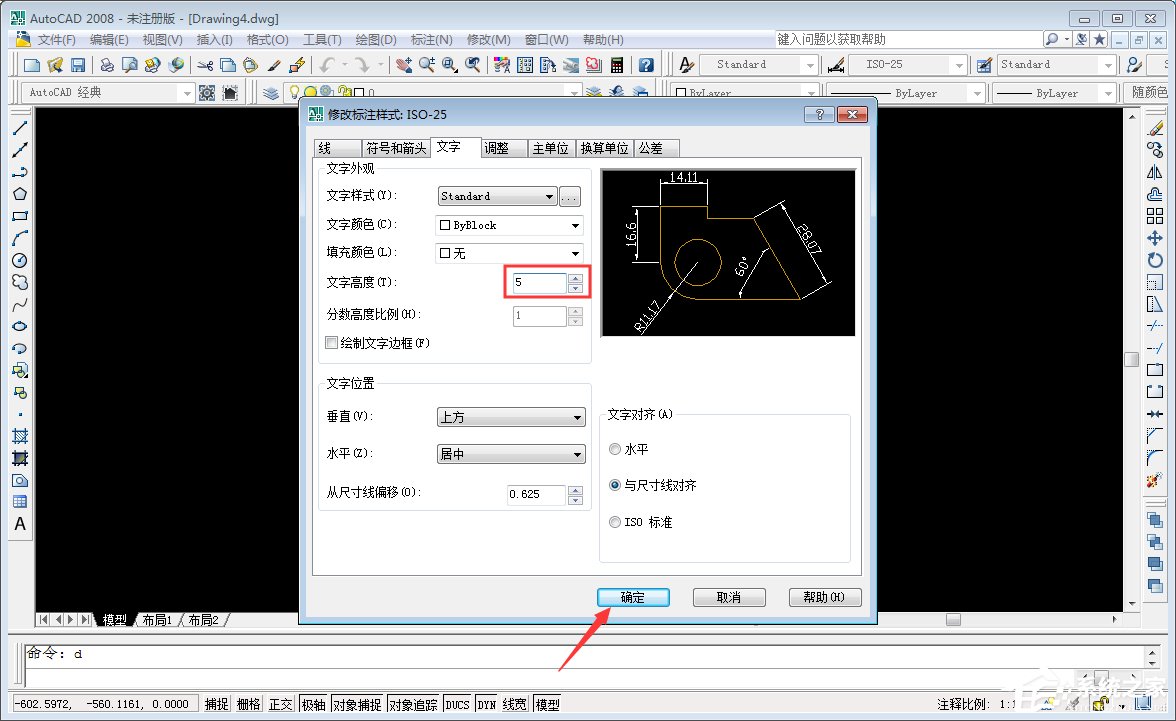Enable the 绘制文字边框 checkbox

pos(331,343)
